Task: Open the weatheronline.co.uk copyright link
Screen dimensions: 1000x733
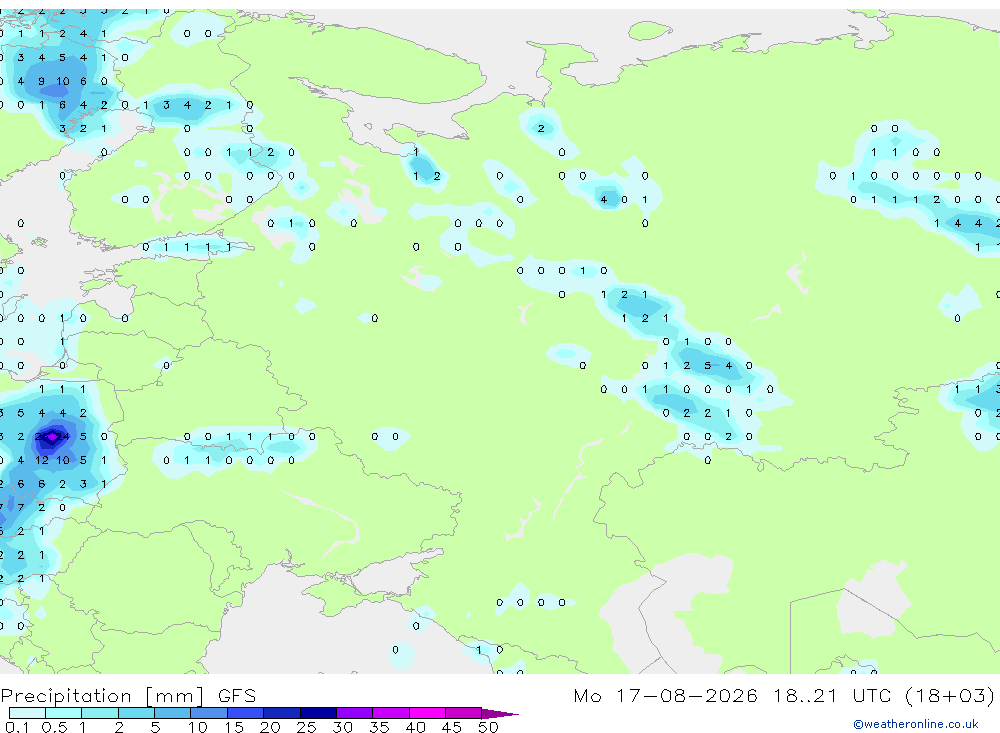Action: [x=916, y=724]
